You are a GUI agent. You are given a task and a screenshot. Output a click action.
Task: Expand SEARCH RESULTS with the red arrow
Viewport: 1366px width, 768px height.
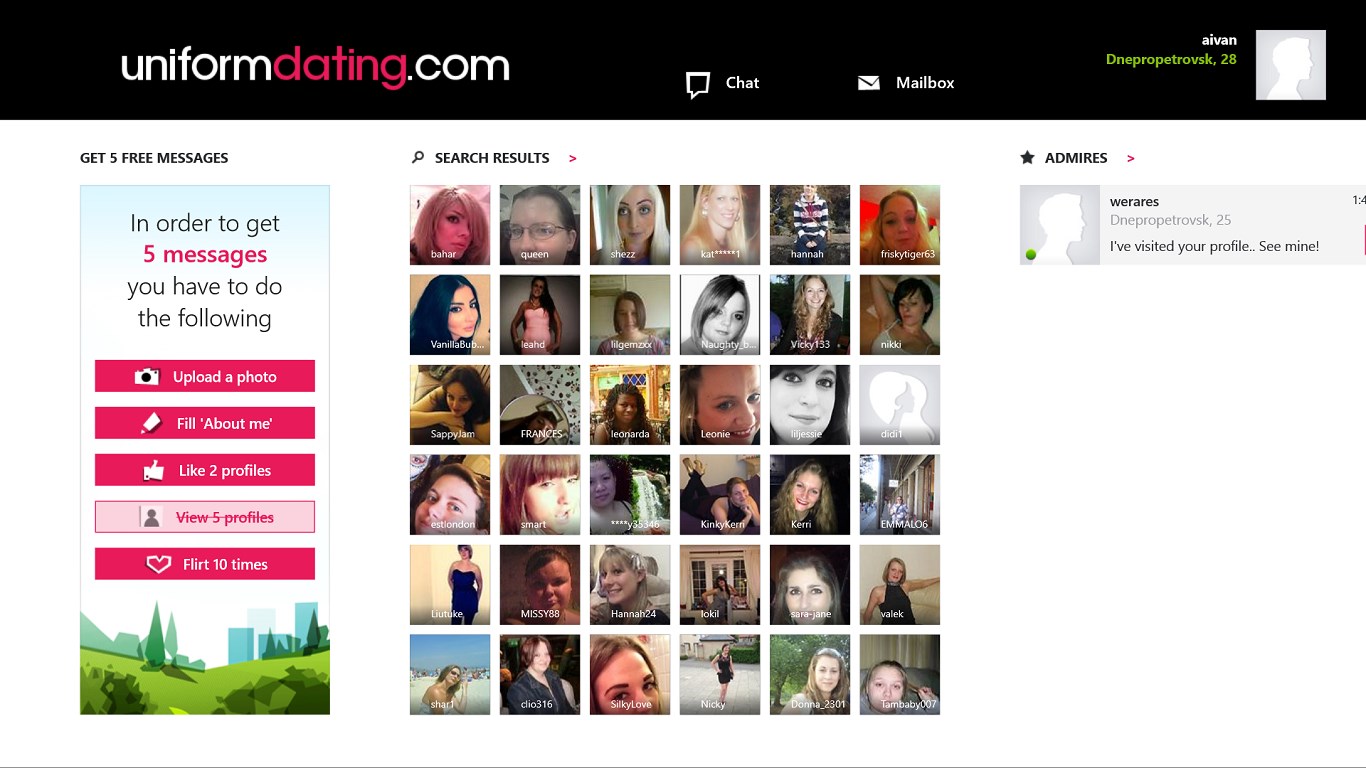click(572, 158)
